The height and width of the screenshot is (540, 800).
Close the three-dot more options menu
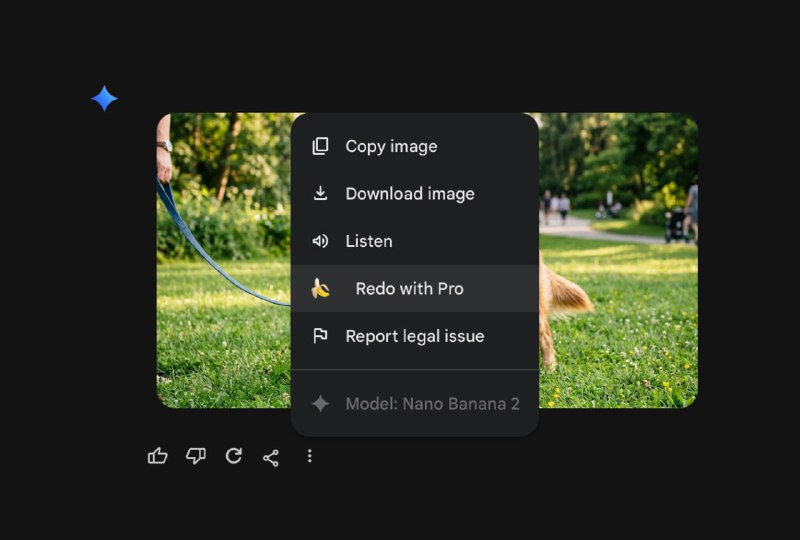coord(309,456)
